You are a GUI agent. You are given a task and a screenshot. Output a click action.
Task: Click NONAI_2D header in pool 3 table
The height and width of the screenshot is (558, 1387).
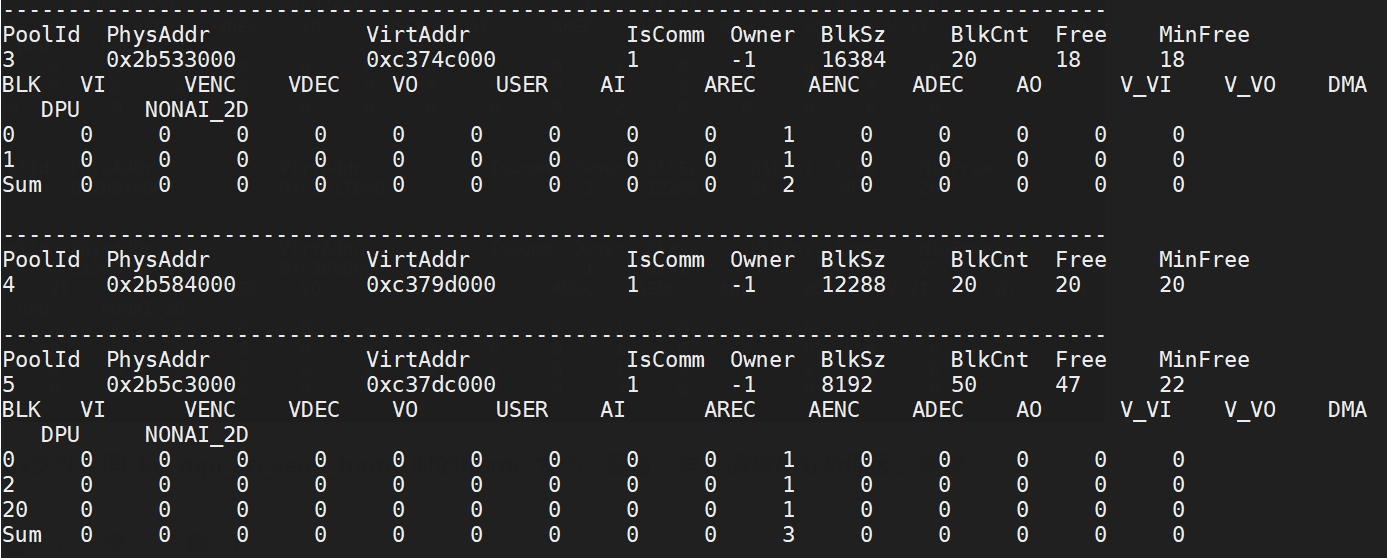196,110
